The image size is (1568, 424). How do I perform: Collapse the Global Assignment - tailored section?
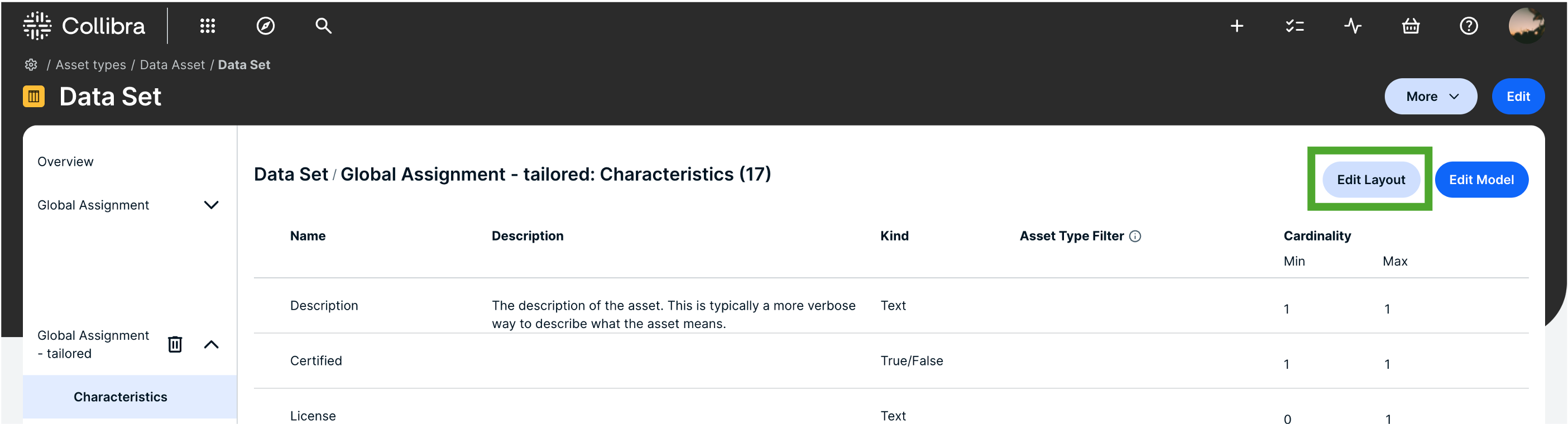[x=210, y=344]
